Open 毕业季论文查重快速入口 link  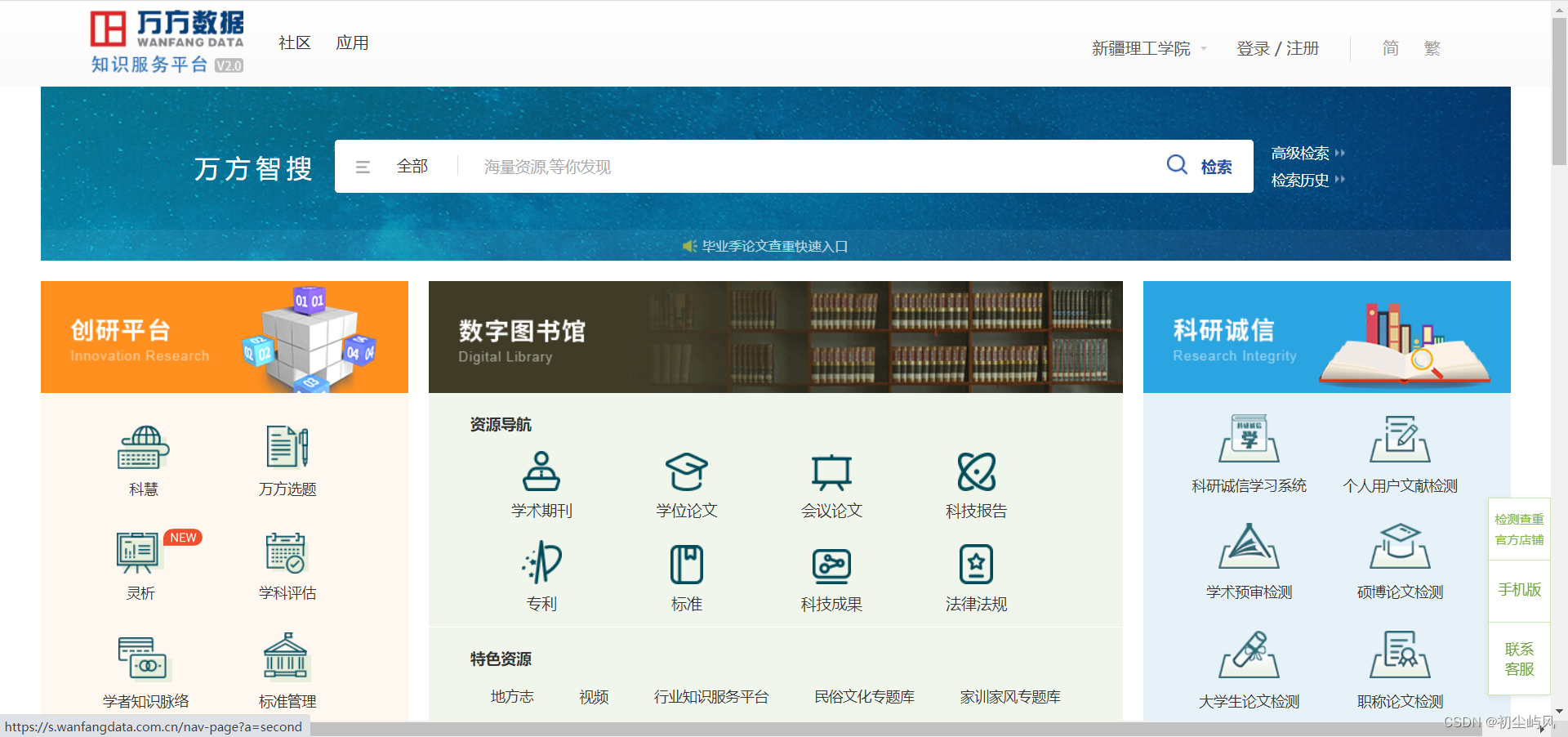click(775, 246)
